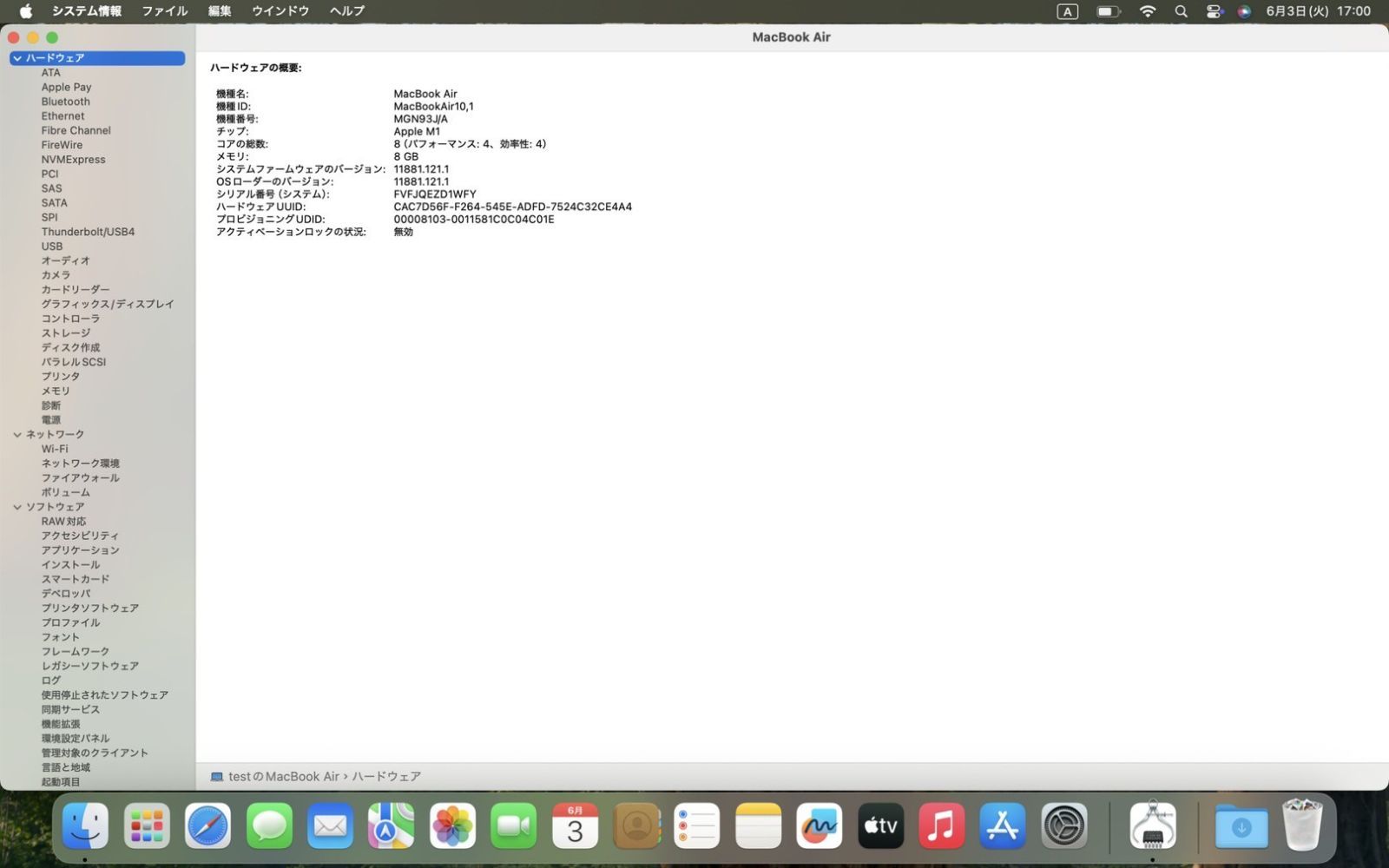Select メモリ in the sidebar
This screenshot has width=1389, height=868.
(56, 391)
